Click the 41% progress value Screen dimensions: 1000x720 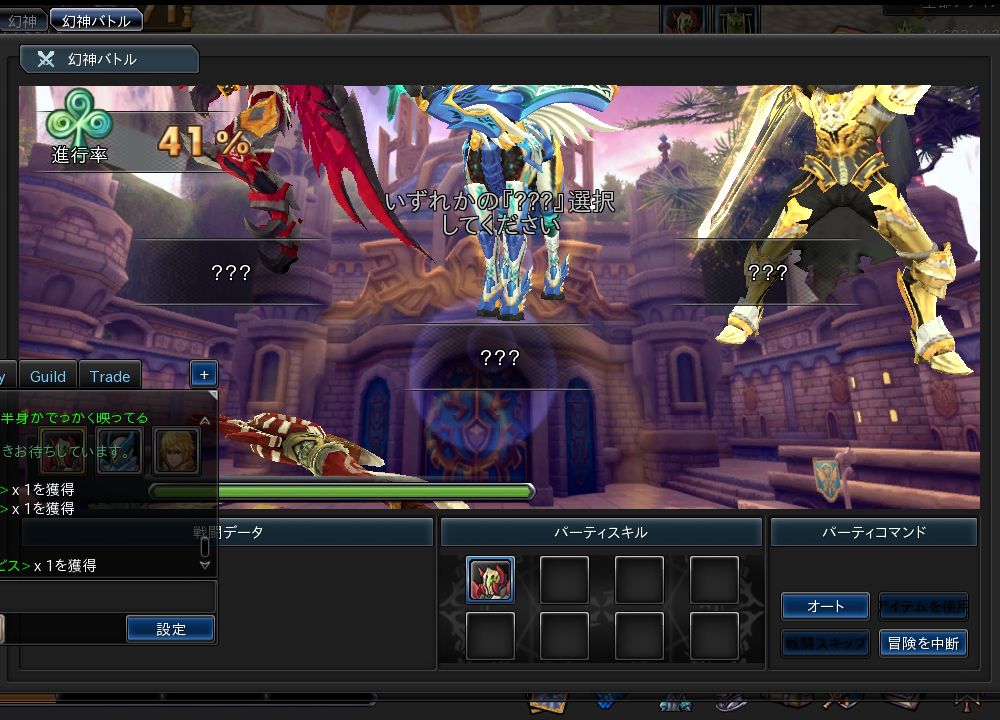point(204,141)
